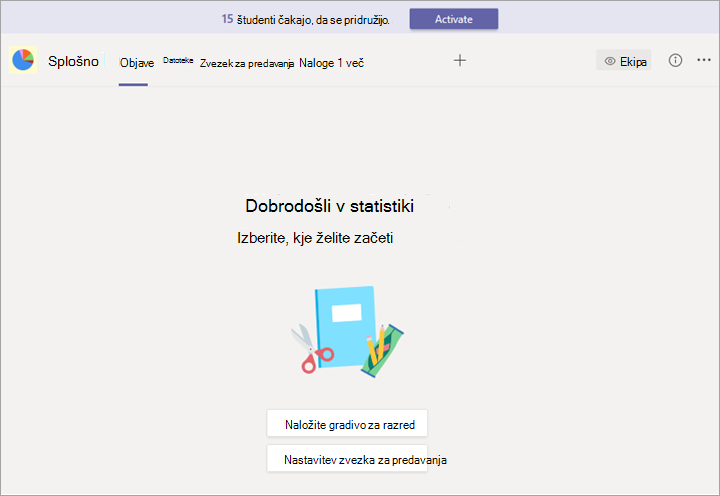
Task: Expand the '1 več' tabs dropdown
Action: (x=351, y=63)
